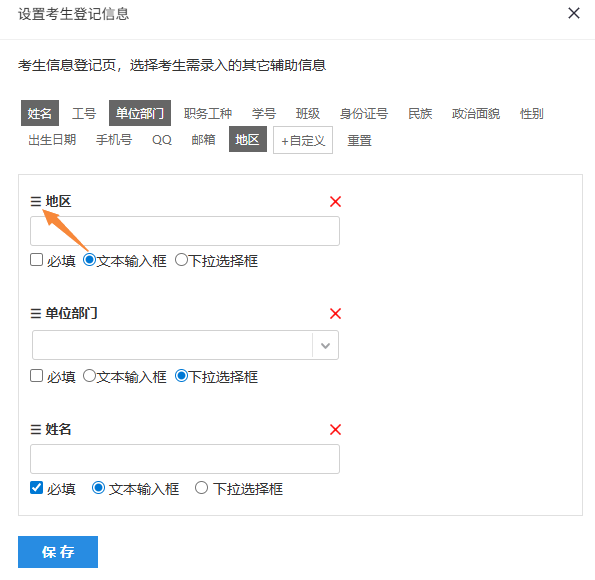Open the 单位部门 dropdown arrow
The height and width of the screenshot is (580, 595).
(x=325, y=345)
